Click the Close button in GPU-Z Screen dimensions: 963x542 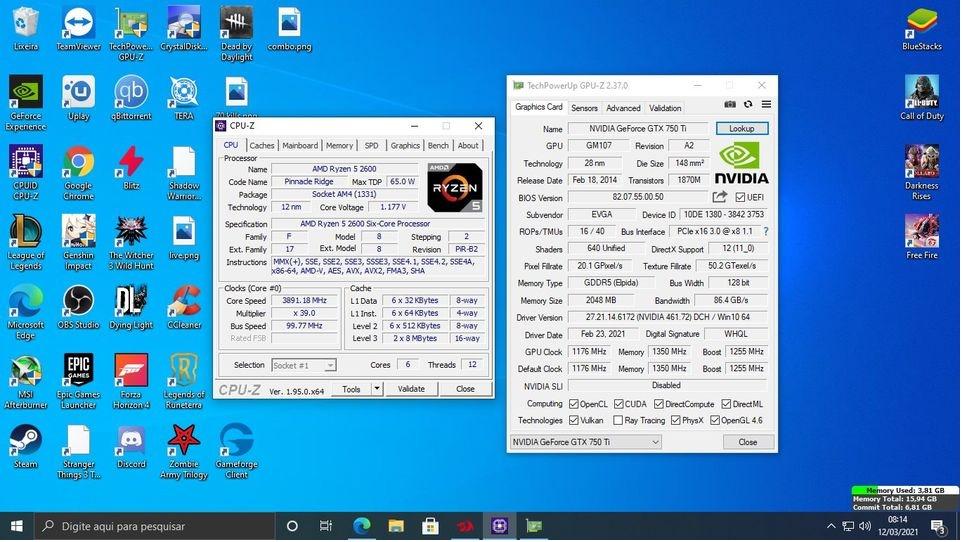tap(748, 442)
